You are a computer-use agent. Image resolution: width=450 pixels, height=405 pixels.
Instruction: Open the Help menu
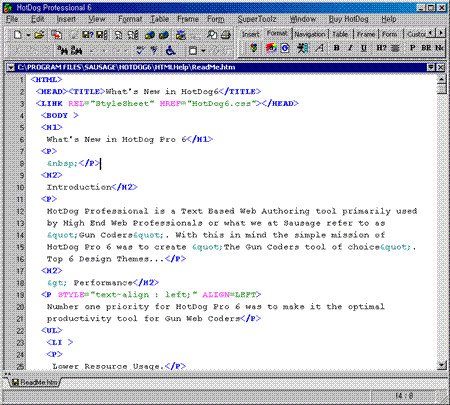[x=389, y=19]
